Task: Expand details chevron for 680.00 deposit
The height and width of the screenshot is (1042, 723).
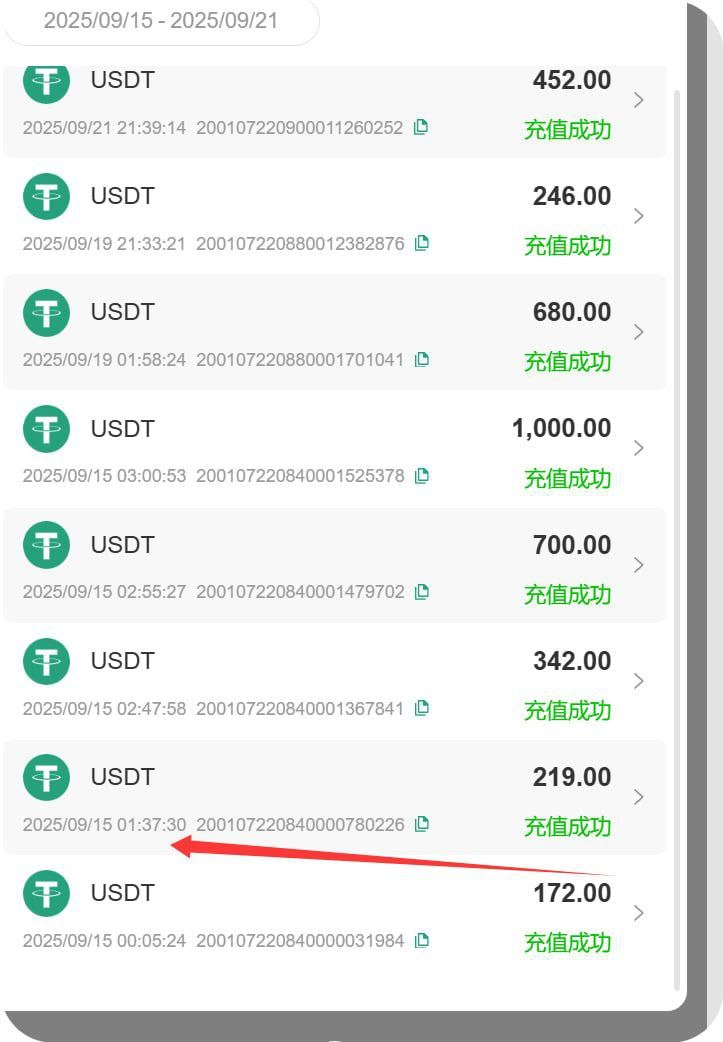Action: (x=639, y=332)
